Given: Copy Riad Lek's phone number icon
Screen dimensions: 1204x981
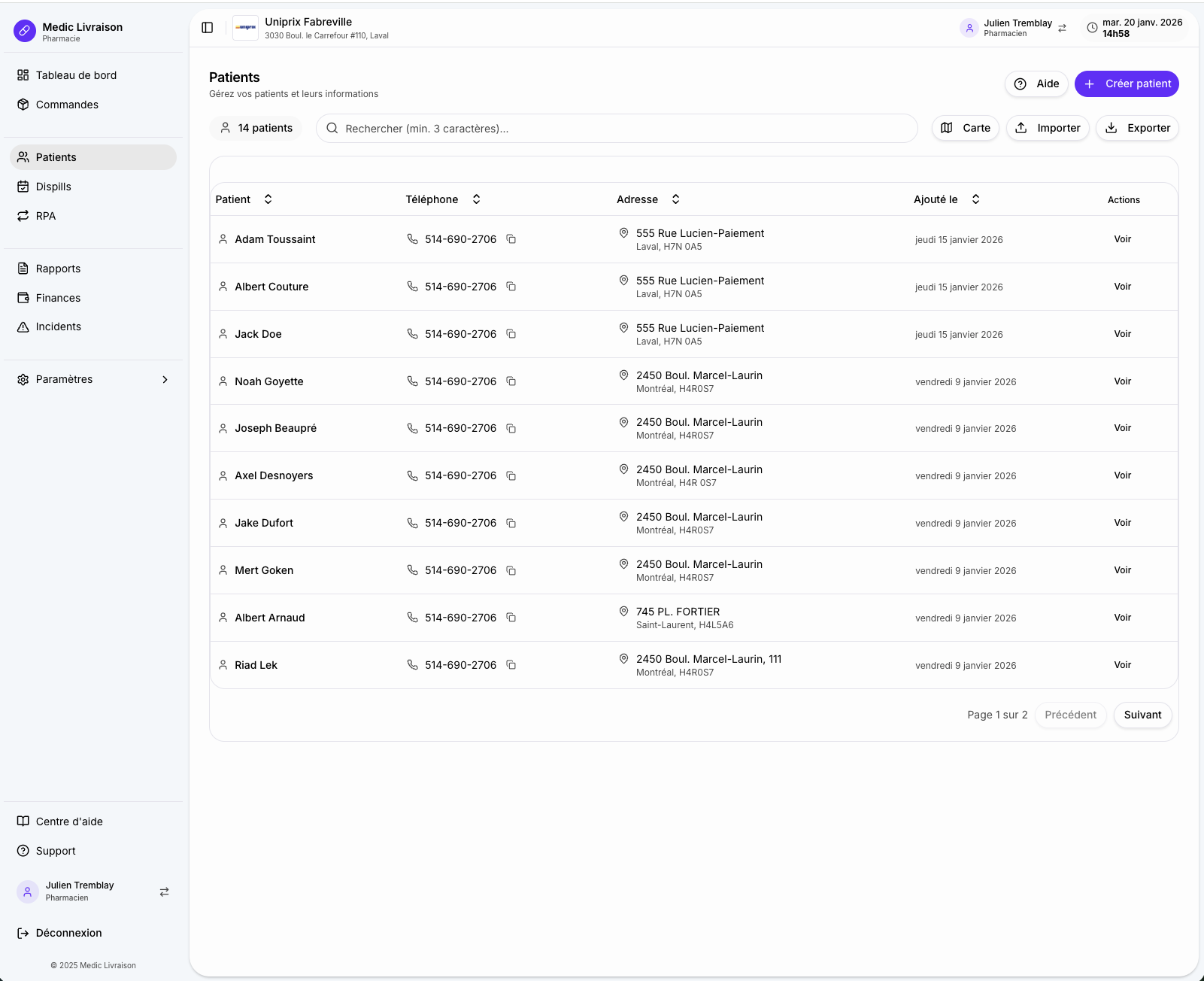Looking at the screenshot, I should pyautogui.click(x=511, y=665).
